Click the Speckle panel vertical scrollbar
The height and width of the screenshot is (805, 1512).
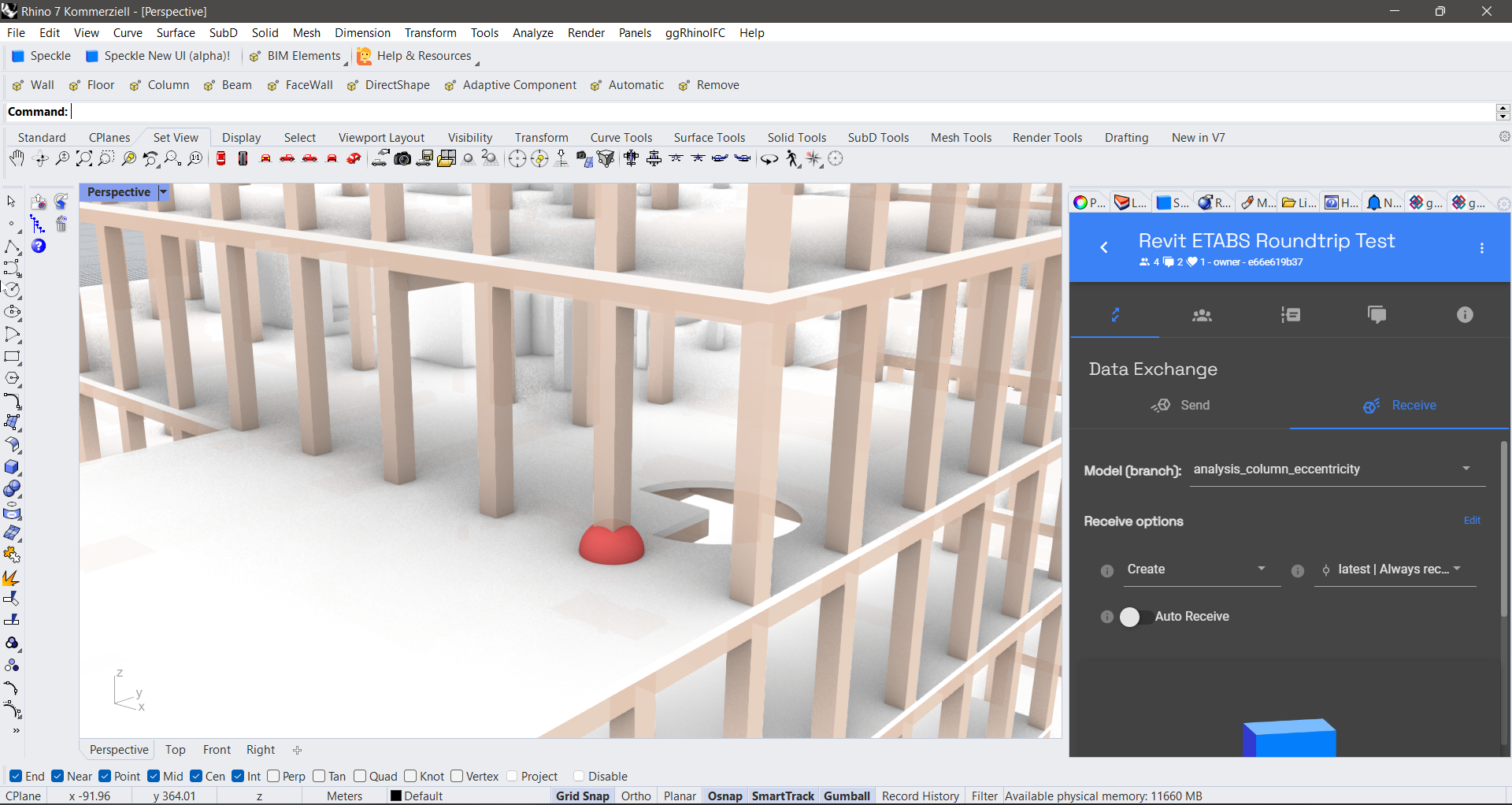click(x=1504, y=528)
